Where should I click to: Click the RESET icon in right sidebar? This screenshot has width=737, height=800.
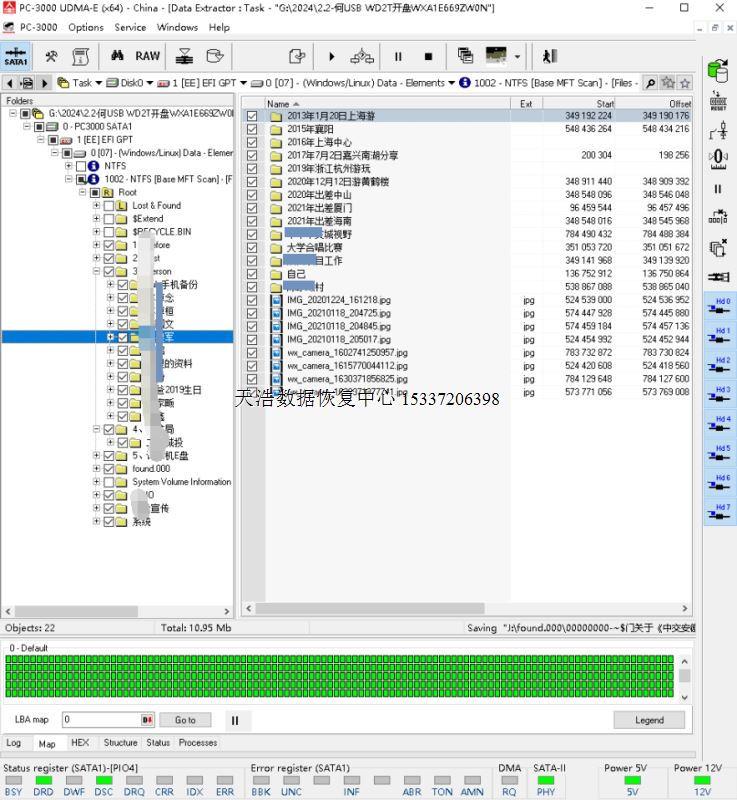tap(717, 101)
